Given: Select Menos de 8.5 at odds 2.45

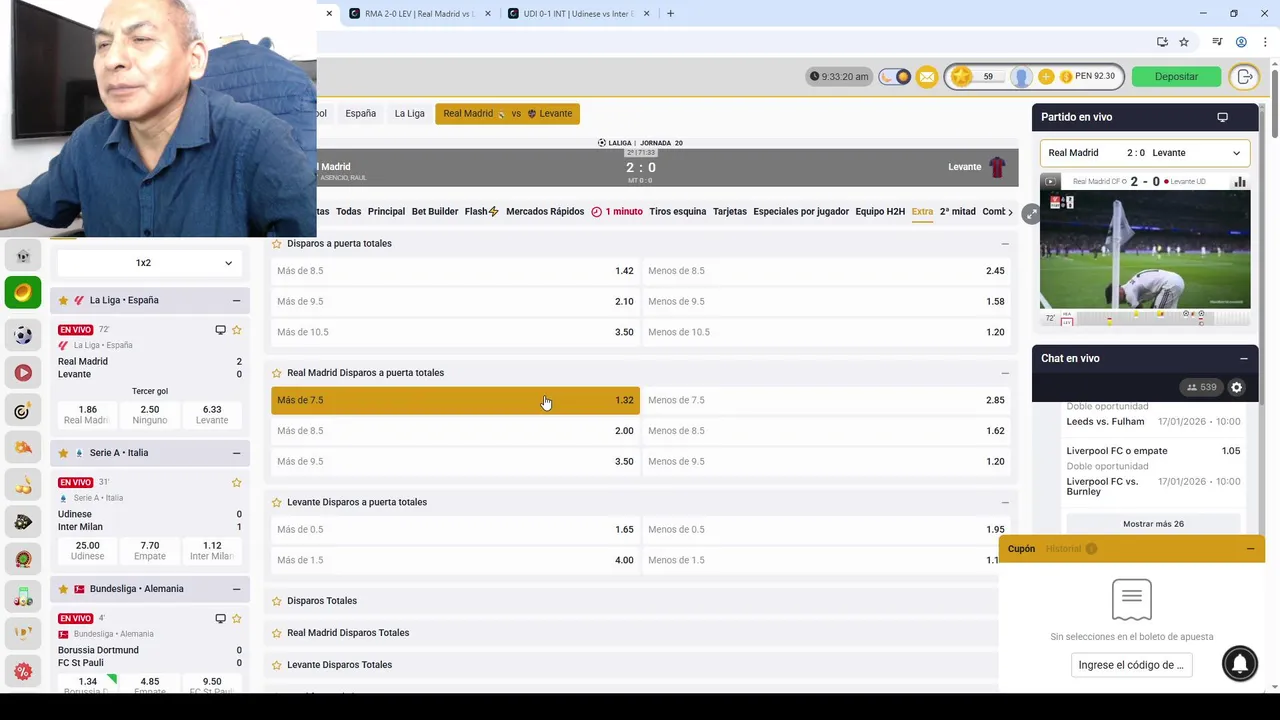Looking at the screenshot, I should click(x=826, y=271).
